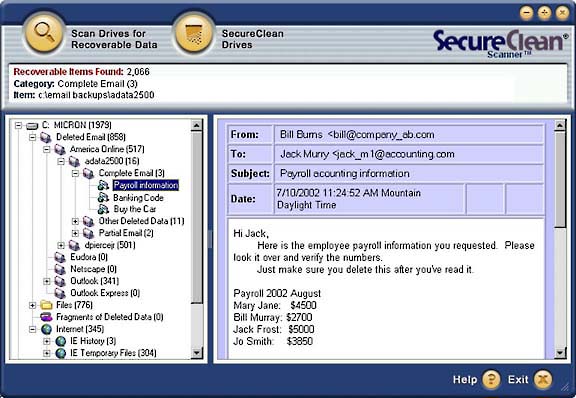Screen dimensions: 576x398
Task: Click the tree panel scrollbar thumb
Action: tap(197, 218)
